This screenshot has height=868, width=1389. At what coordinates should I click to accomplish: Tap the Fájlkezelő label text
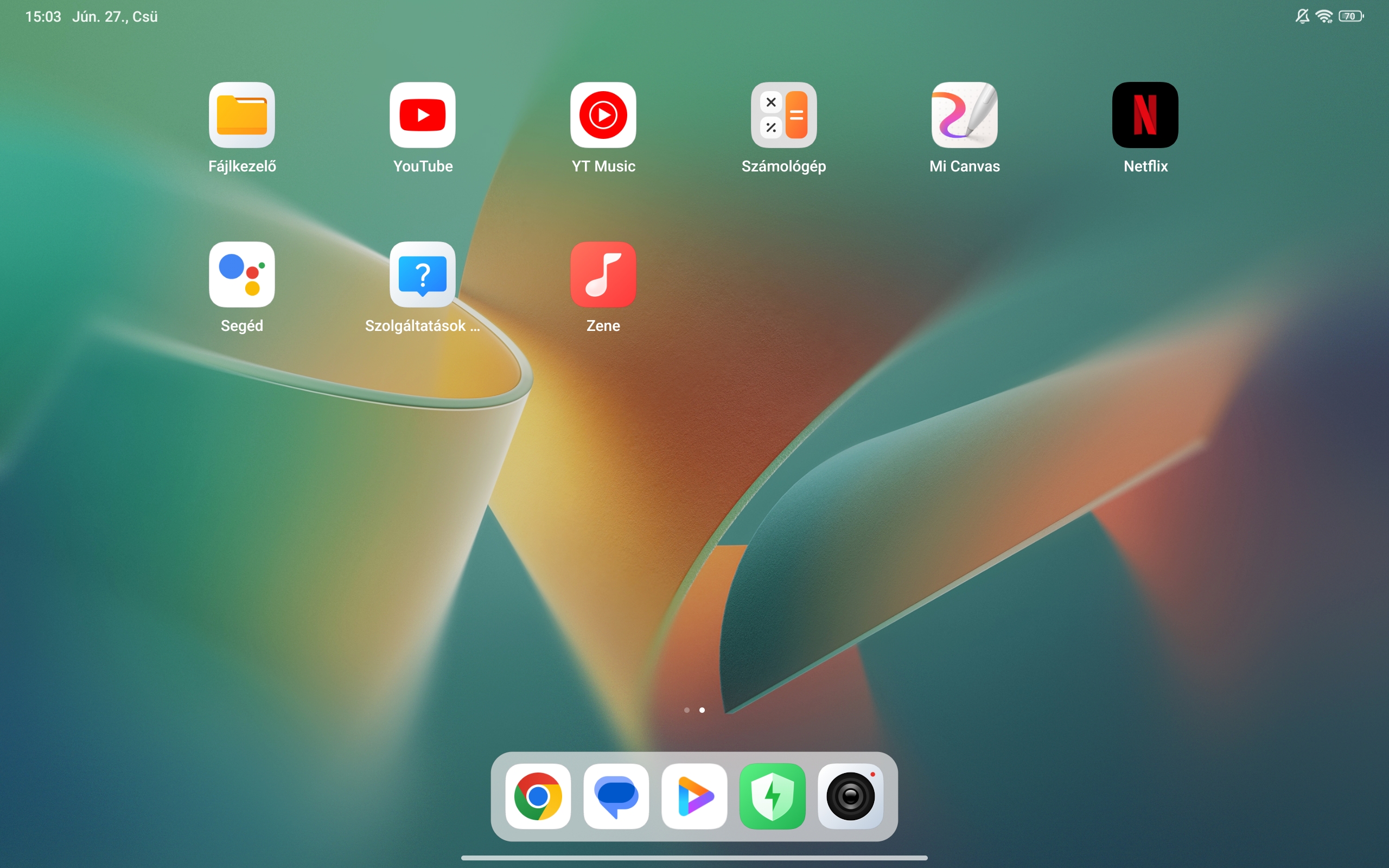point(242,167)
